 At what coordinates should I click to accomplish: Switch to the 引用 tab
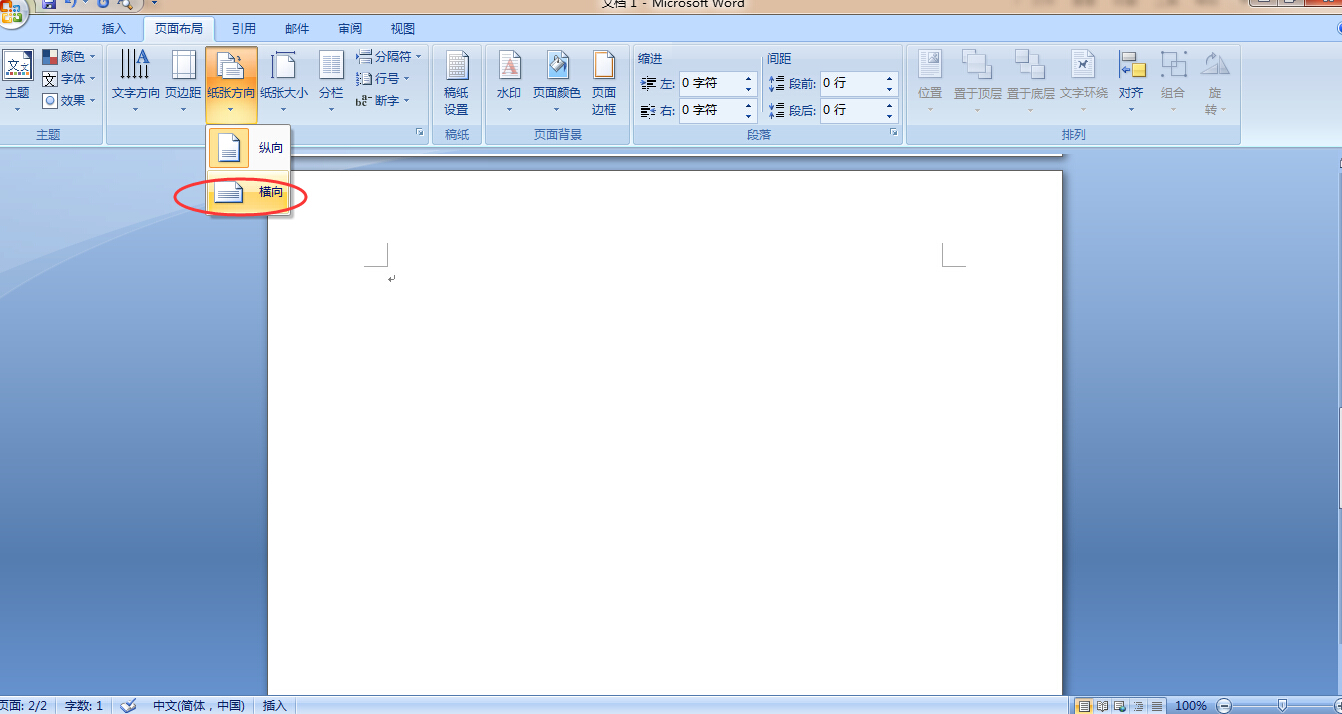[x=243, y=29]
